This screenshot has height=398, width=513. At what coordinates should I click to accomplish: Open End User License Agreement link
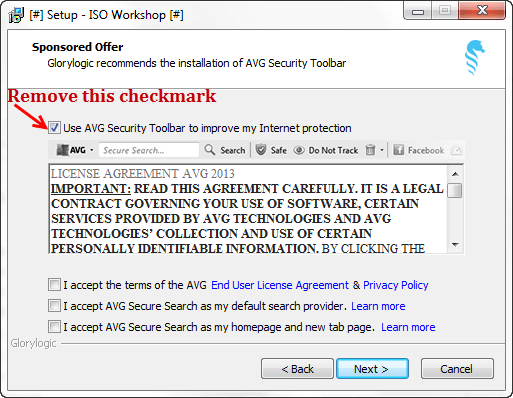coord(280,285)
